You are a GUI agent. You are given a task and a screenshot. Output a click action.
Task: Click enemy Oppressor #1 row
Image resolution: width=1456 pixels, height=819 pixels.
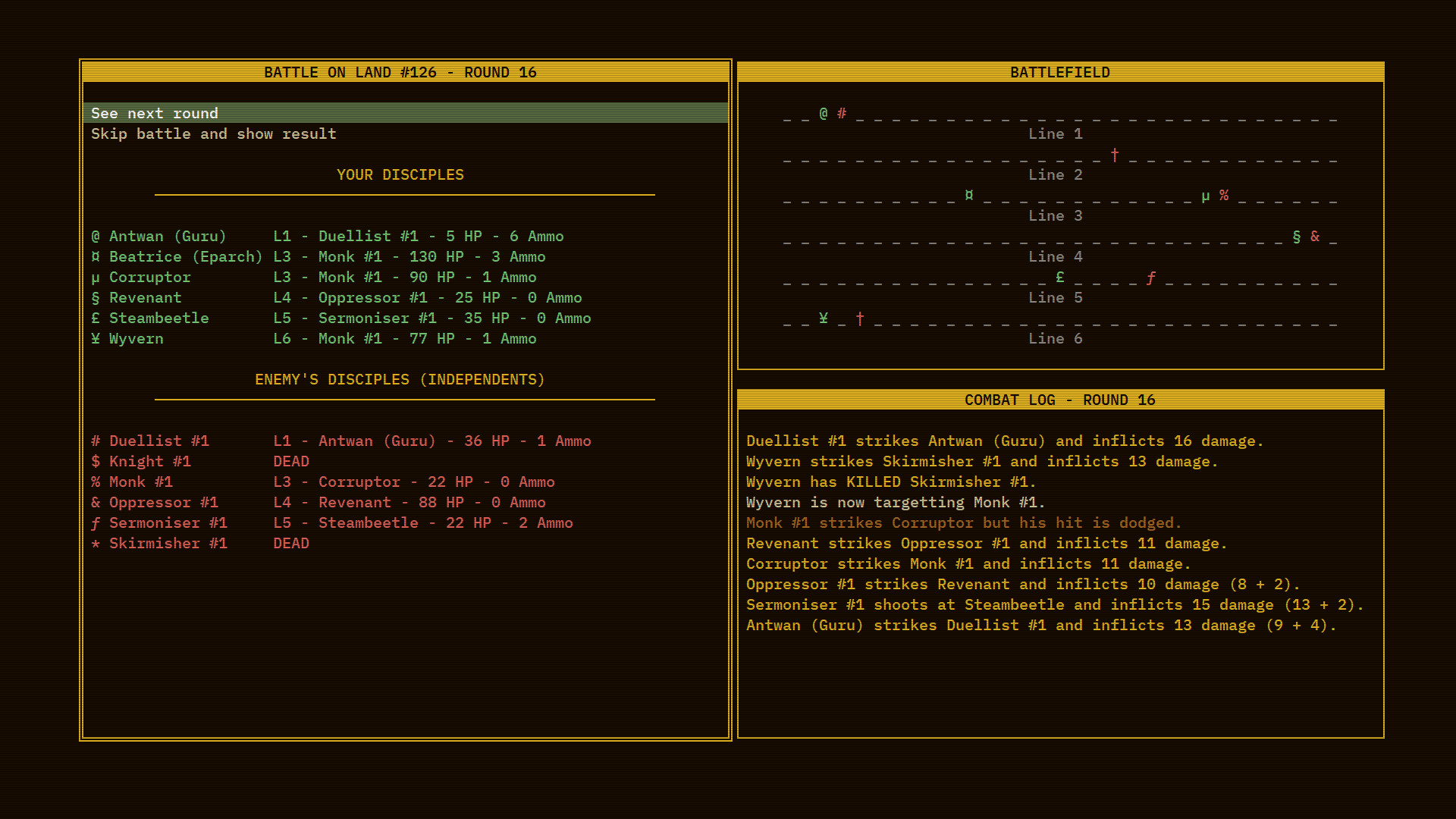pos(318,502)
